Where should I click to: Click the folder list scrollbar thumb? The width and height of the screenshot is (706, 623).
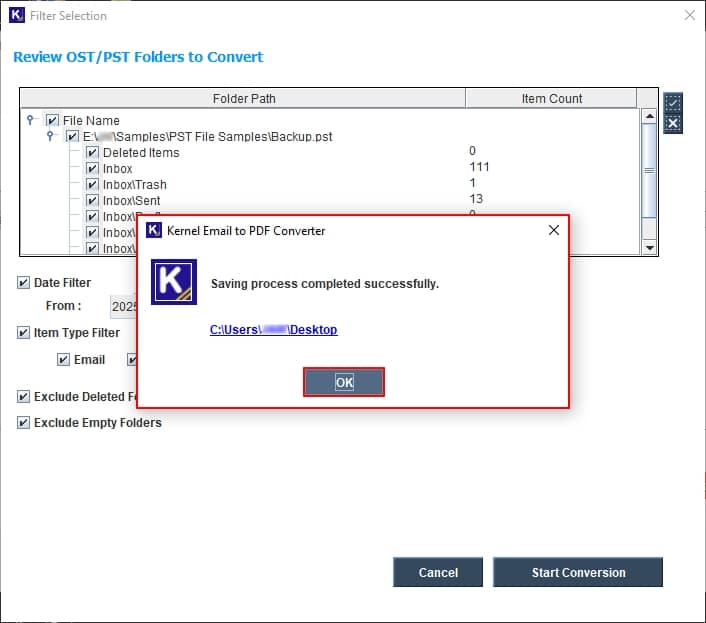[649, 170]
